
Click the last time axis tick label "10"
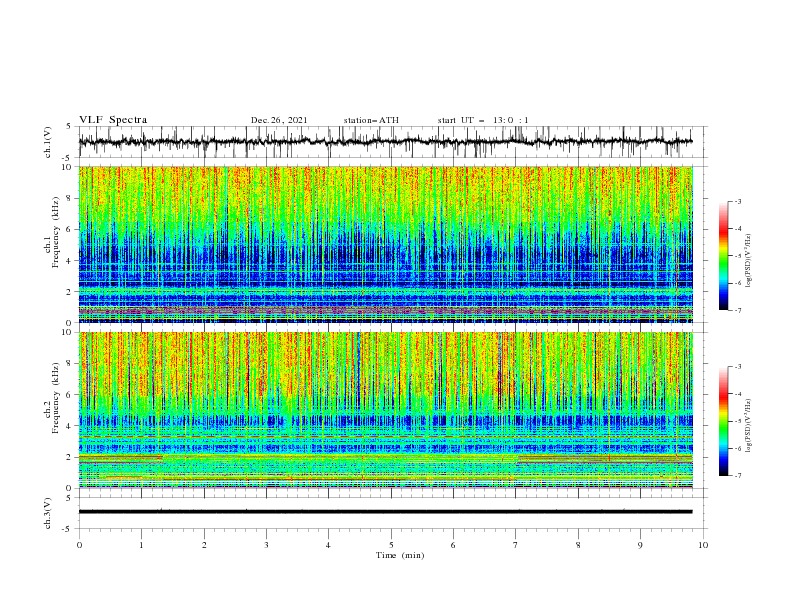[x=703, y=545]
